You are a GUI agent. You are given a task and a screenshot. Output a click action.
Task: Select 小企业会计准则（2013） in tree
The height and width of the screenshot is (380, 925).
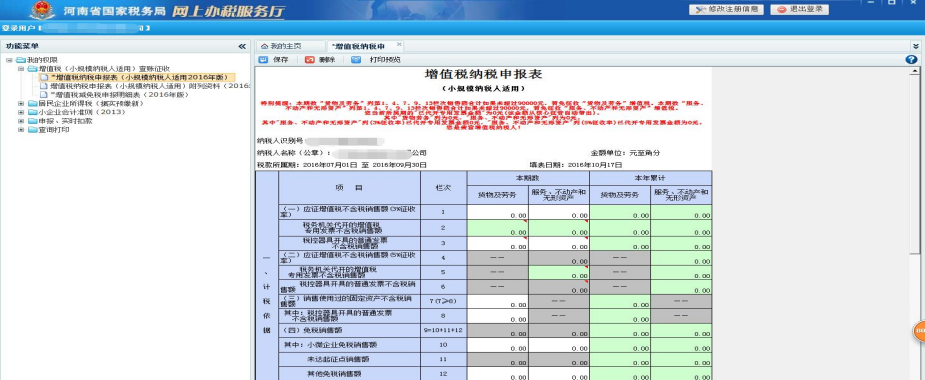(x=82, y=112)
